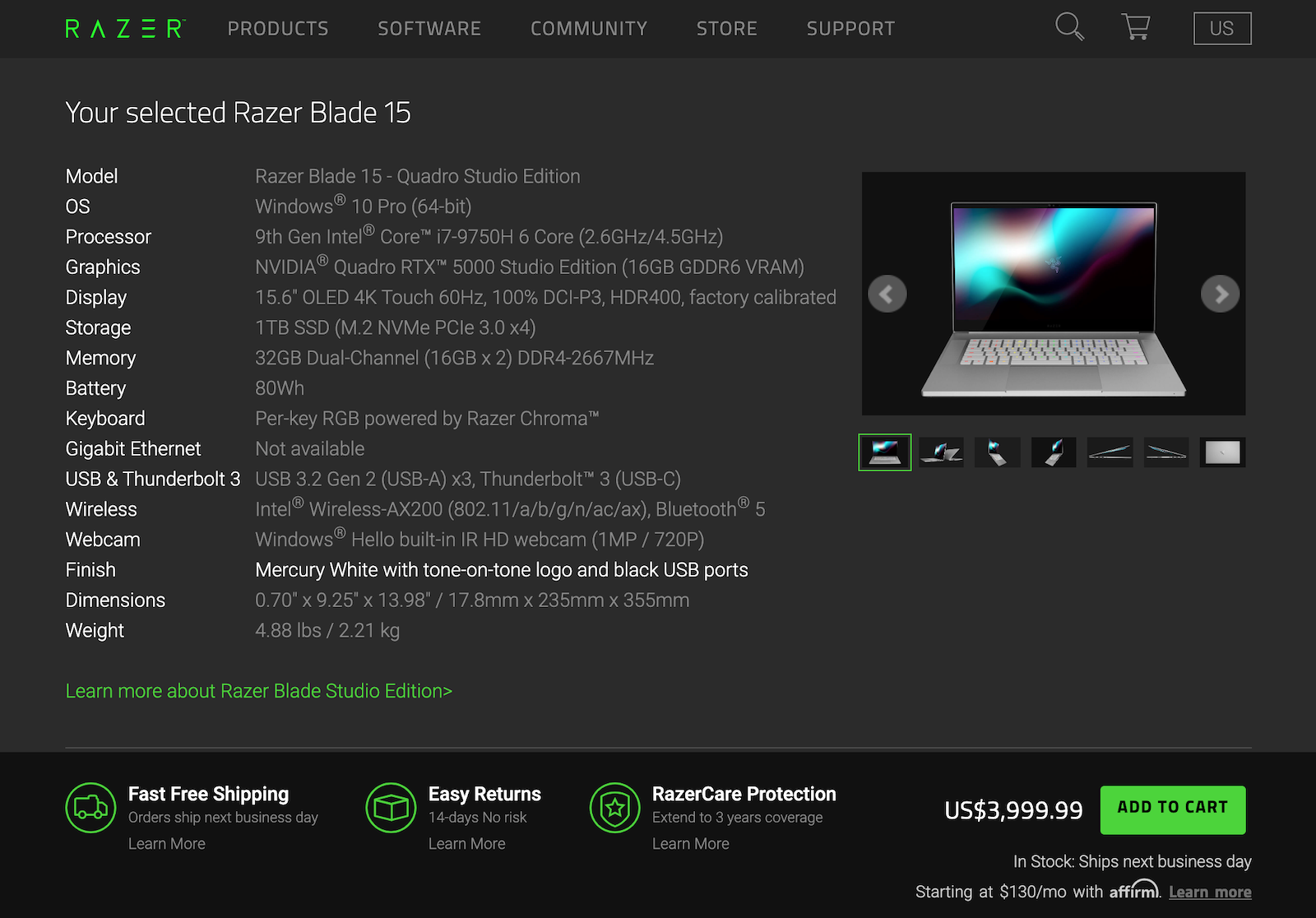Click affirm Learn more financing link
Image resolution: width=1316 pixels, height=918 pixels.
tap(1210, 892)
